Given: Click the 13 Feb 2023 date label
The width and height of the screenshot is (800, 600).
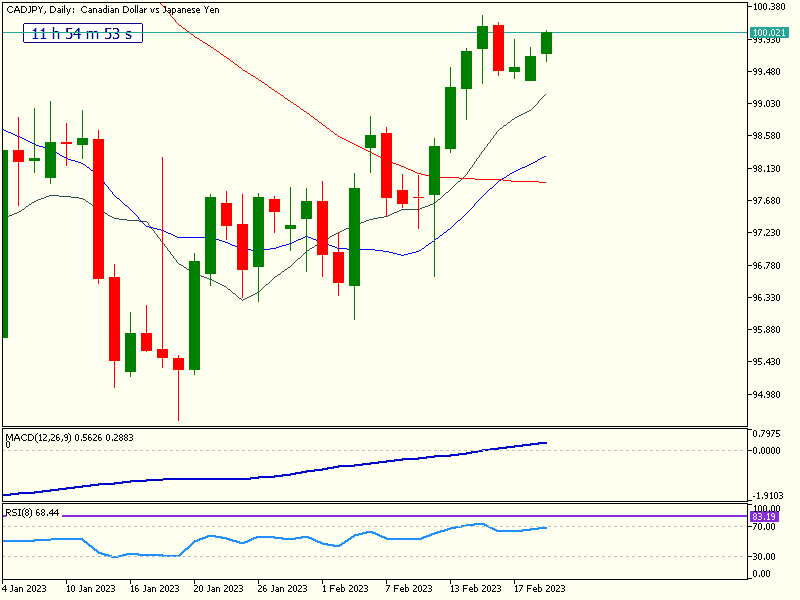Looking at the screenshot, I should pyautogui.click(x=476, y=588).
